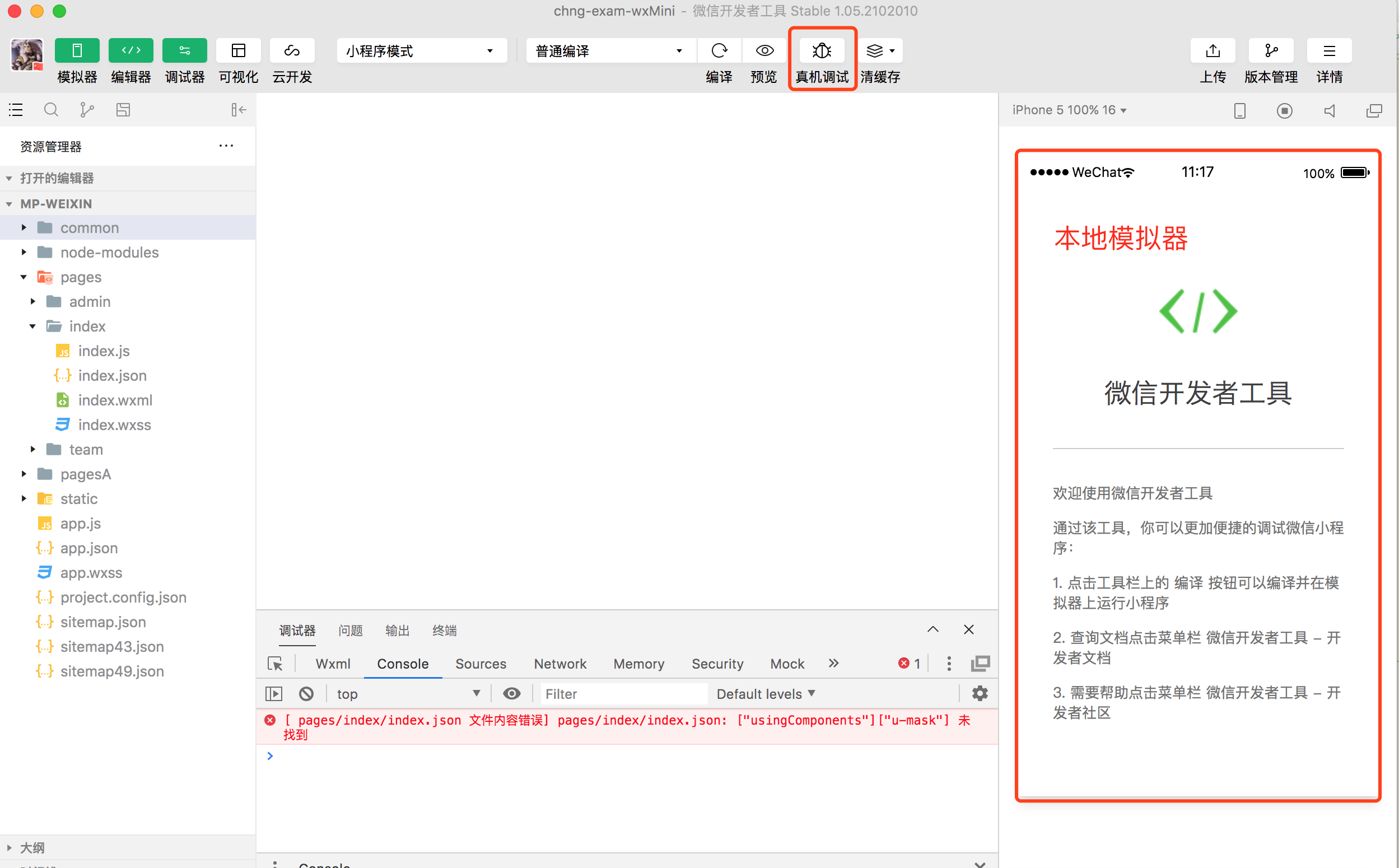
Task: Expand the common folder
Action: (90, 228)
